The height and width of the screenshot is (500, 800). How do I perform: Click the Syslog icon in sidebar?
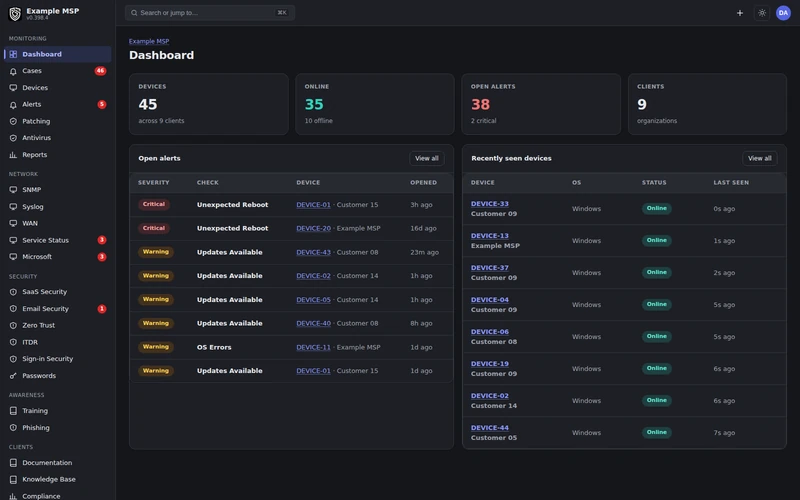pyautogui.click(x=13, y=207)
